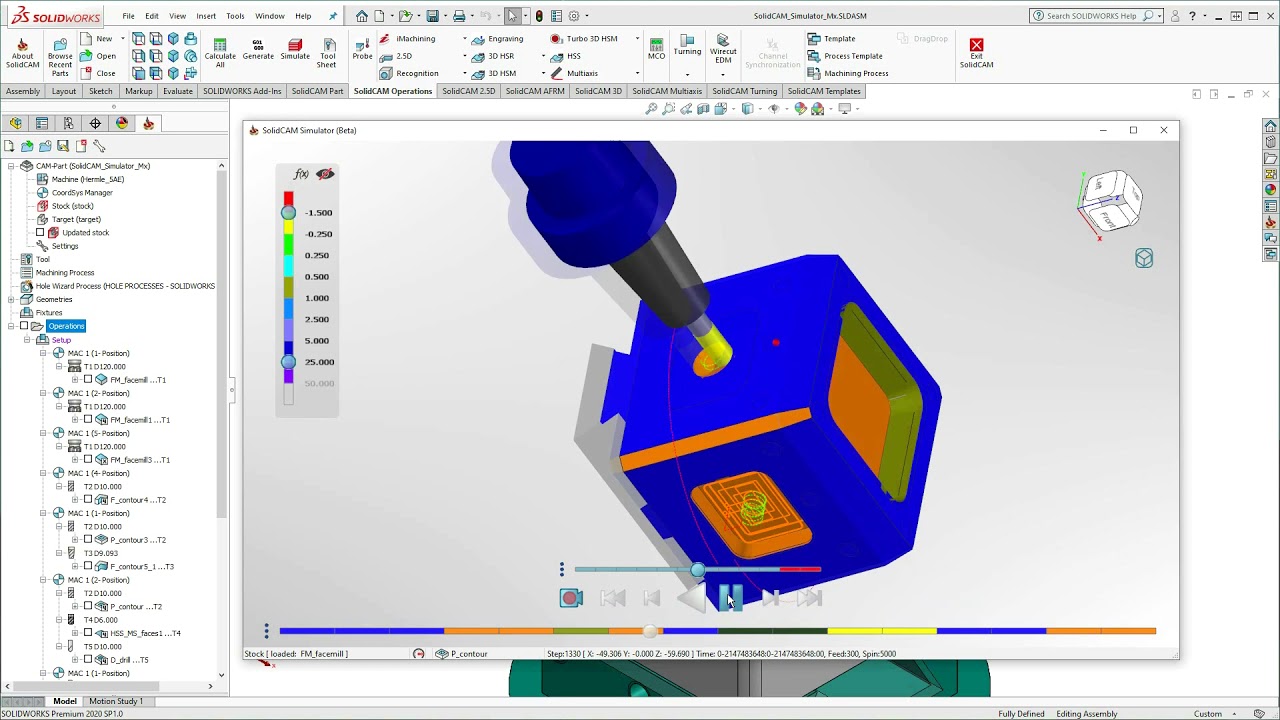Expand the Geometries node
Screen dimensions: 1280x720
11,299
